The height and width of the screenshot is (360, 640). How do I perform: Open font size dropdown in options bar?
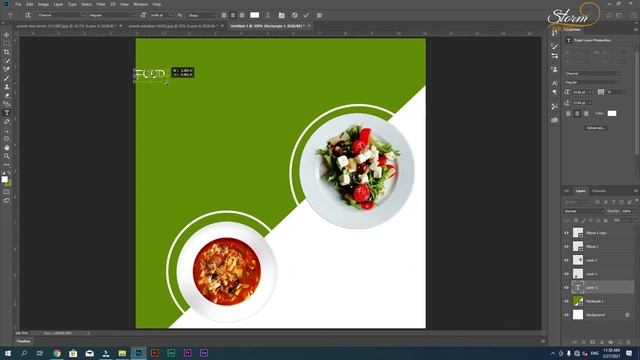point(161,16)
